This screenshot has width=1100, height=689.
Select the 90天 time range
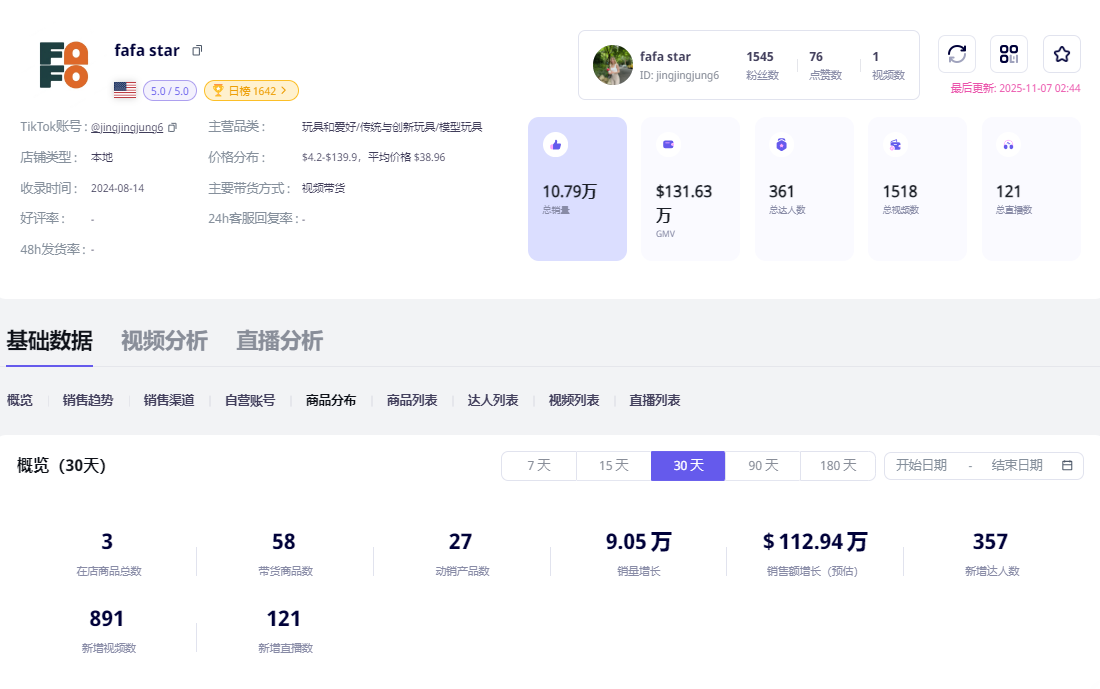tap(763, 466)
